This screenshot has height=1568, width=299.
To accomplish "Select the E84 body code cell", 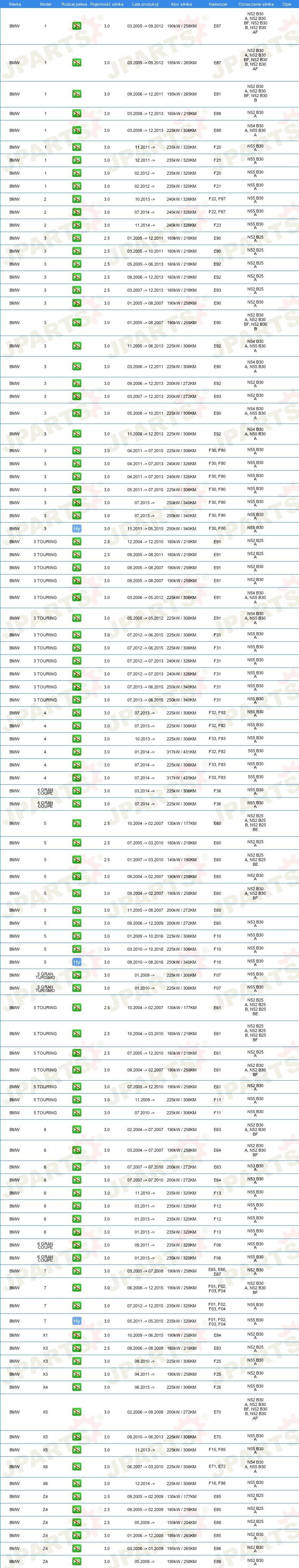I will point(218,1336).
